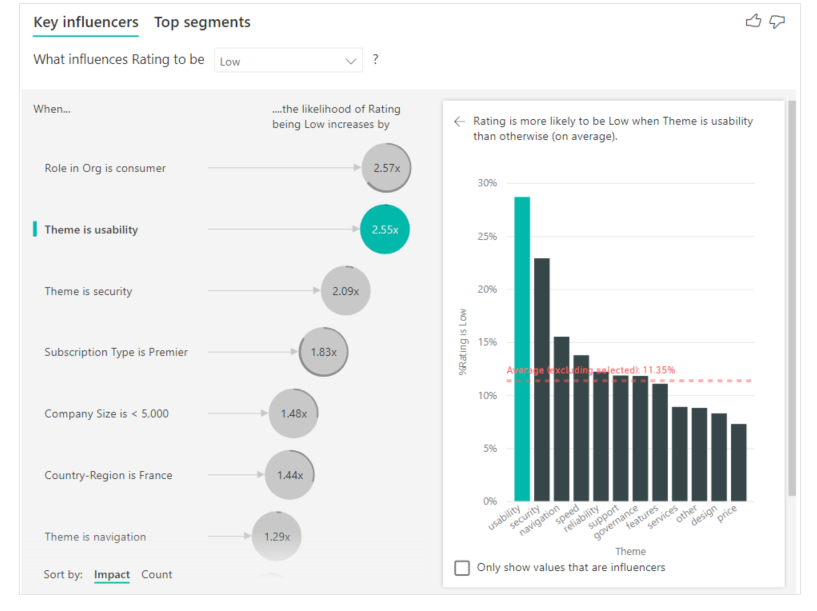817x611 pixels.
Task: Select the 2.09x security bubble
Action: (x=346, y=291)
